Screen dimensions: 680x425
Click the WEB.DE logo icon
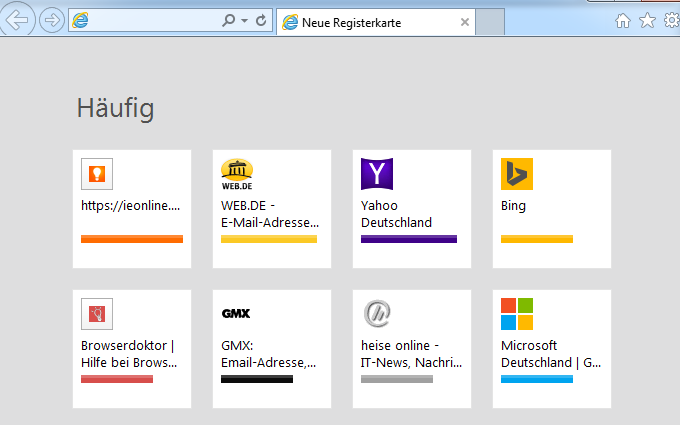point(237,174)
